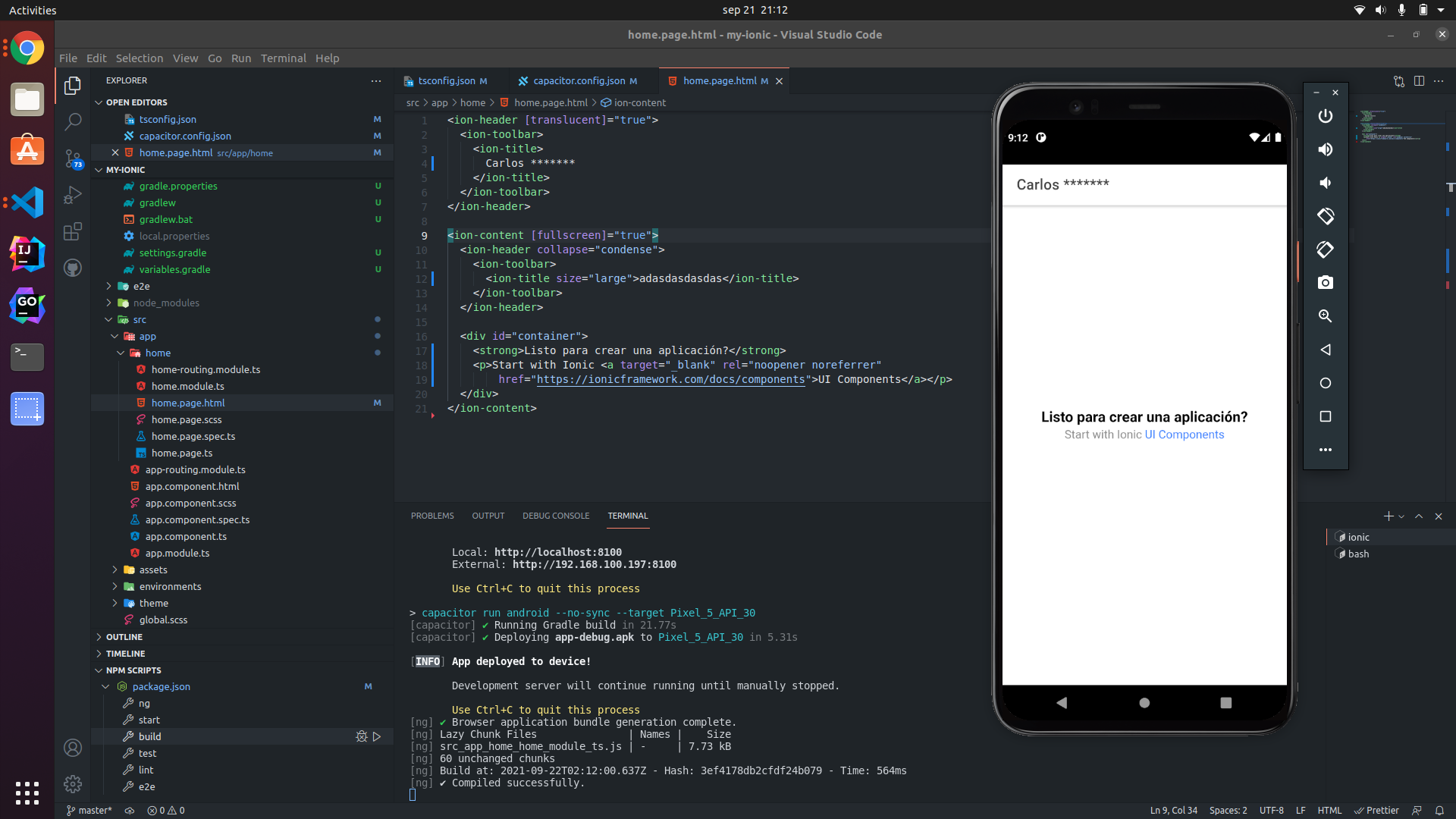Click the new terminal plus icon
Viewport: 1456px width, 819px height.
coord(1388,516)
